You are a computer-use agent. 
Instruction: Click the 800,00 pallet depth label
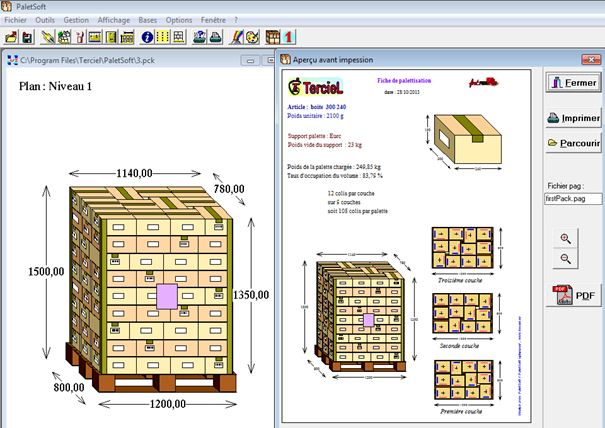(69, 387)
